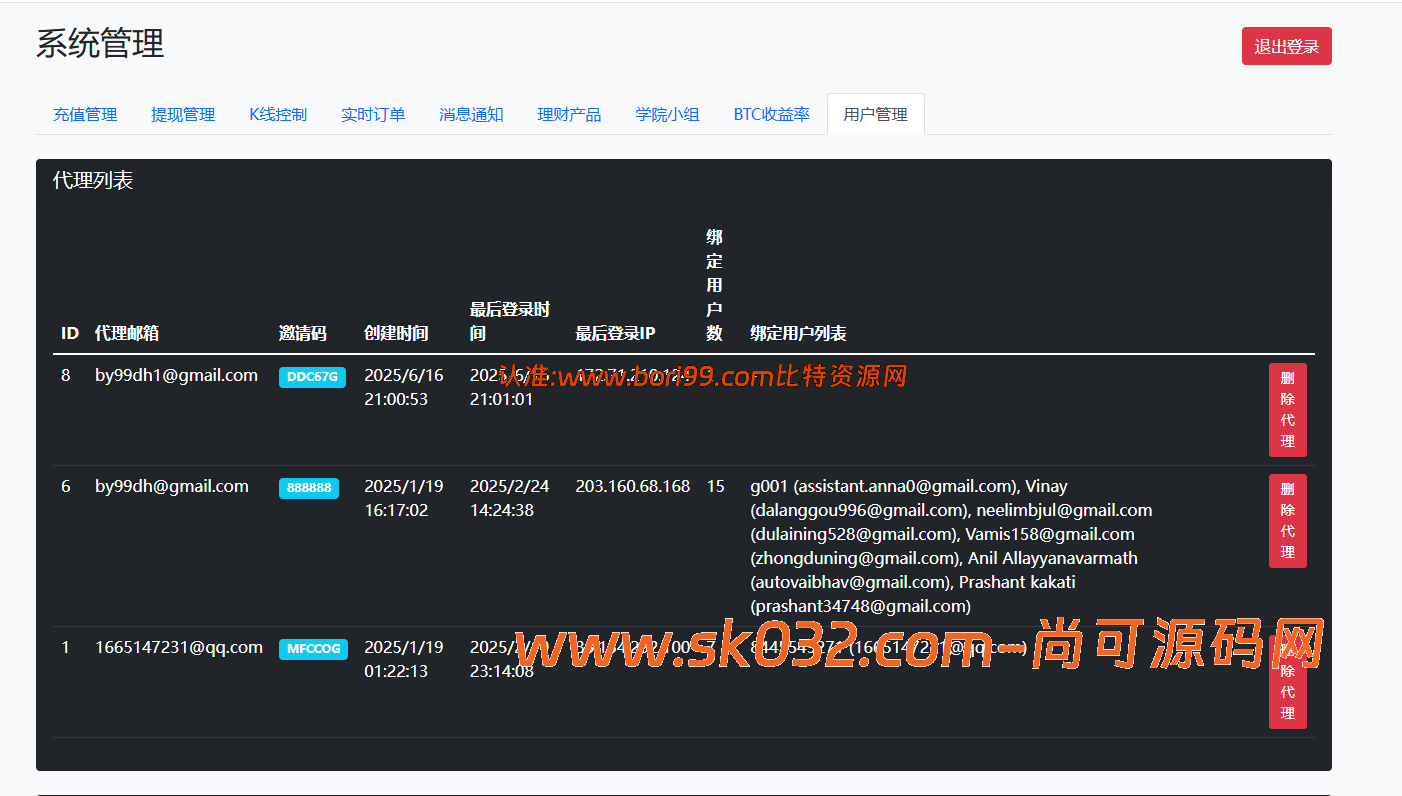Click the by99dh@gmail.com agent email
The image size is (1402, 796).
tap(172, 487)
